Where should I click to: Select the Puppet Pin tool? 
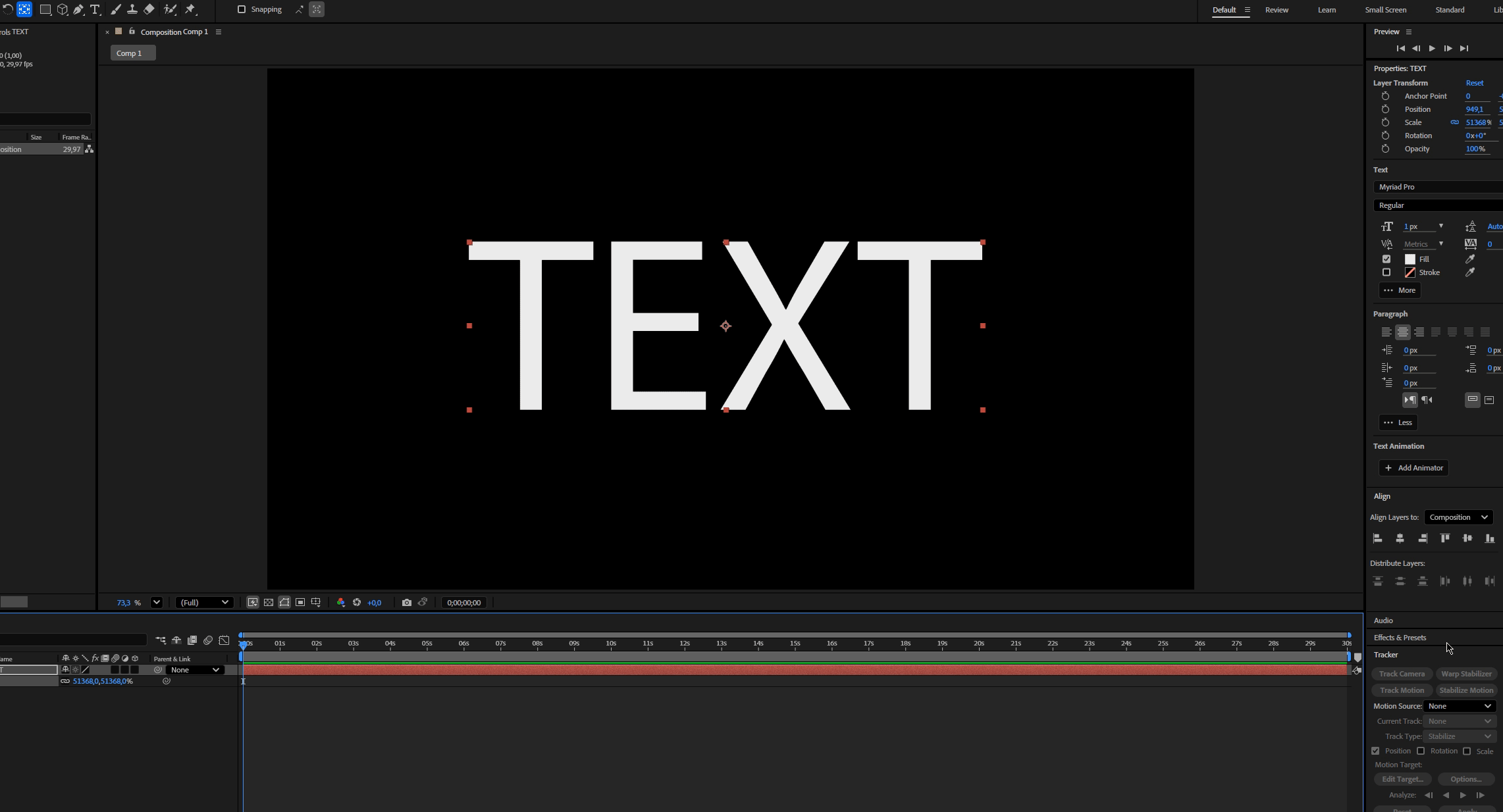pyautogui.click(x=190, y=9)
